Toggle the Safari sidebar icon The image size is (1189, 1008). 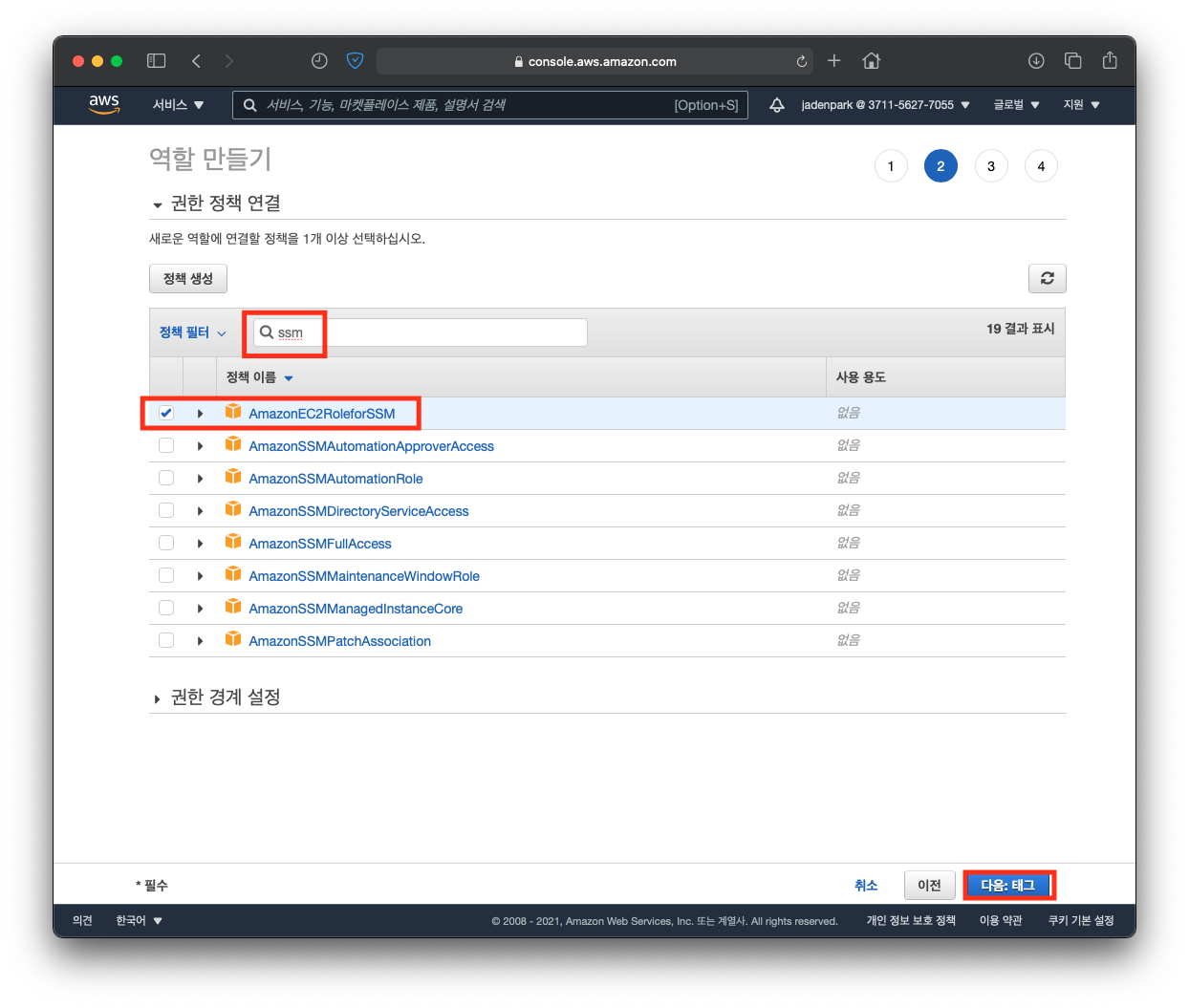pyautogui.click(x=156, y=61)
